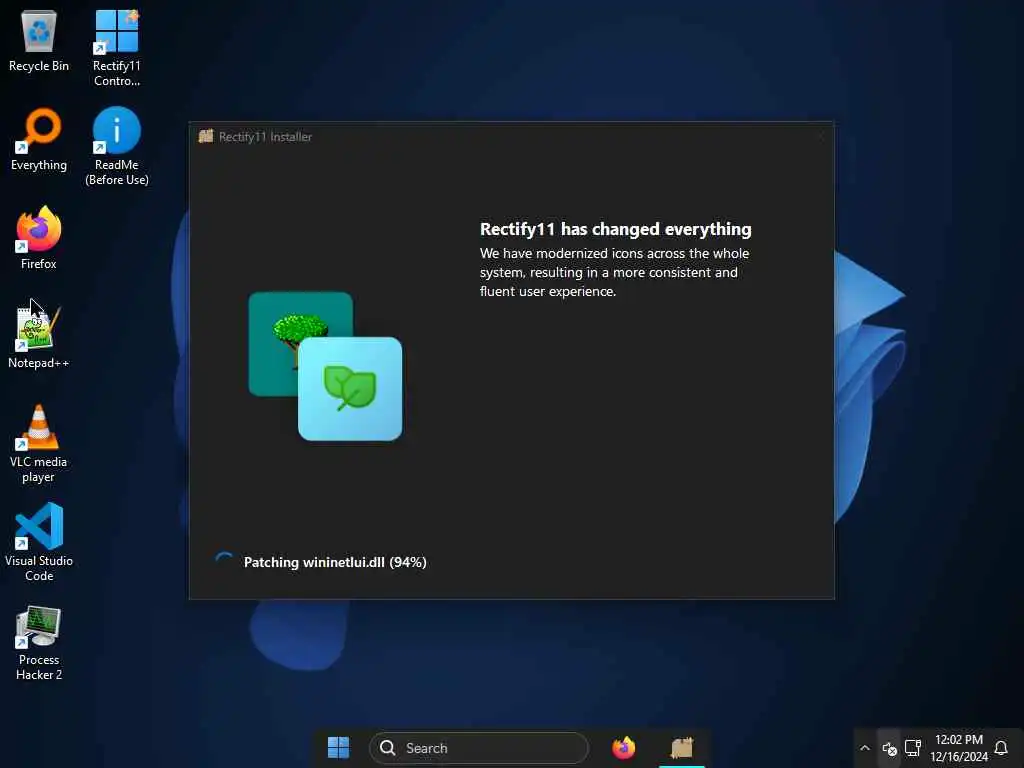Image resolution: width=1024 pixels, height=768 pixels.
Task: Open the Windows Start menu
Action: 338,748
